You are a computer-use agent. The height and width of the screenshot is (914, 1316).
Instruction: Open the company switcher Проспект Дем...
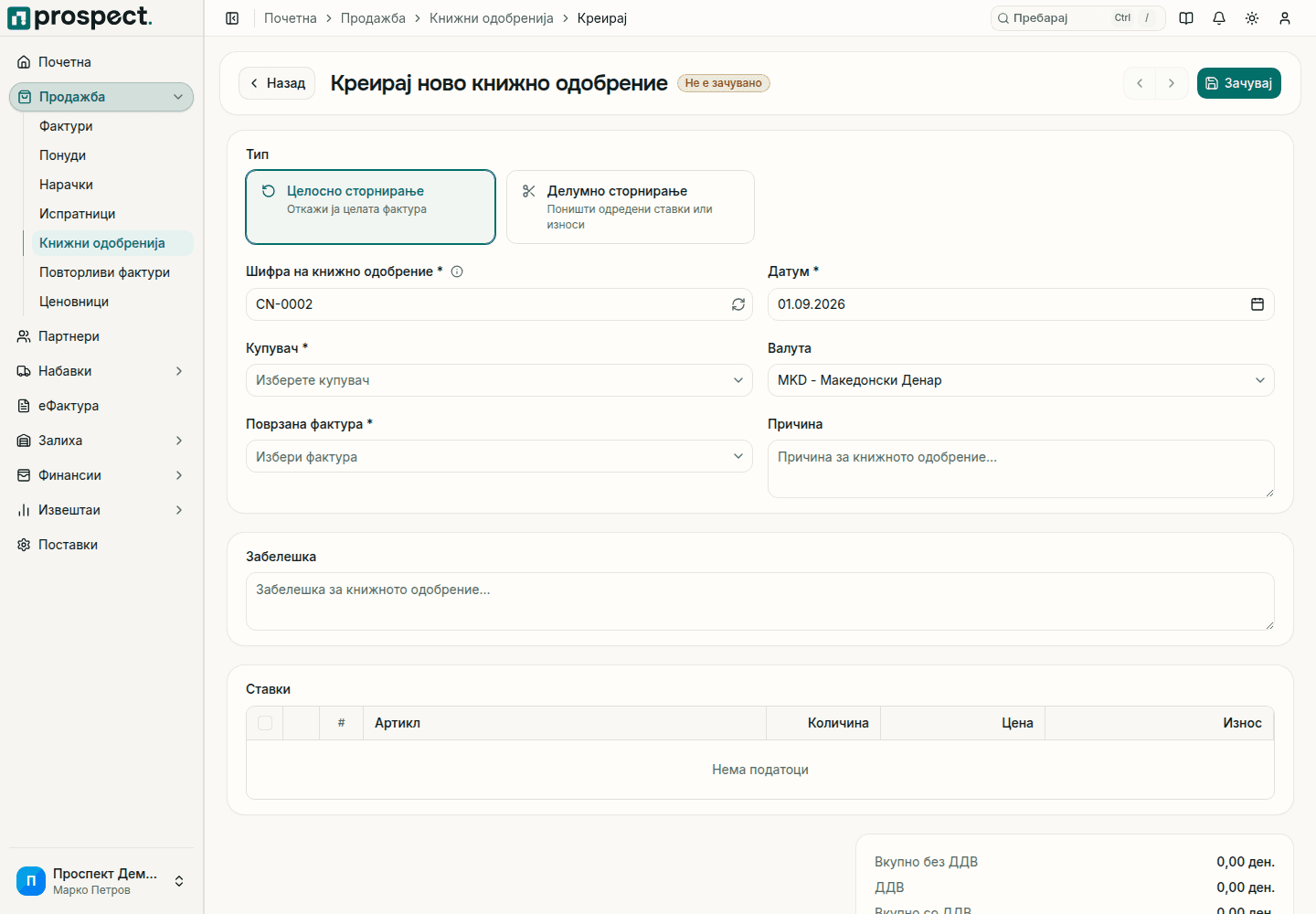coord(101,881)
